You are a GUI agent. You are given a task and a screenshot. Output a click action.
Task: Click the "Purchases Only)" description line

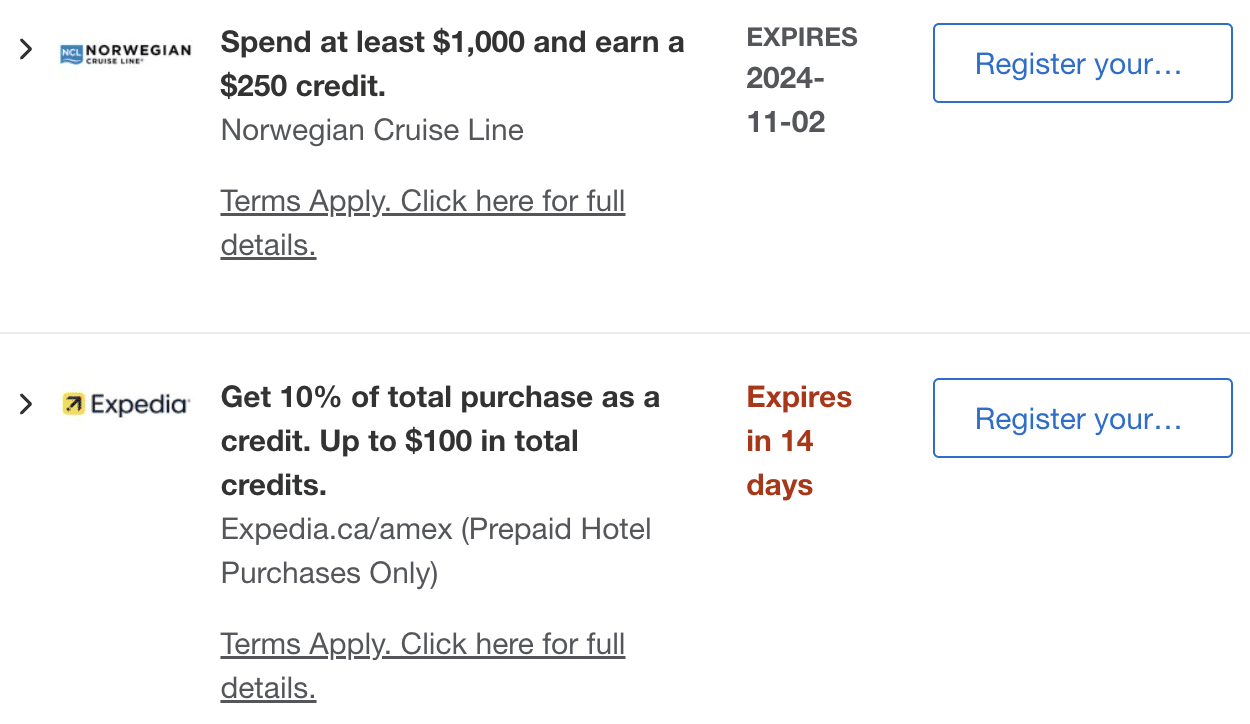click(329, 573)
